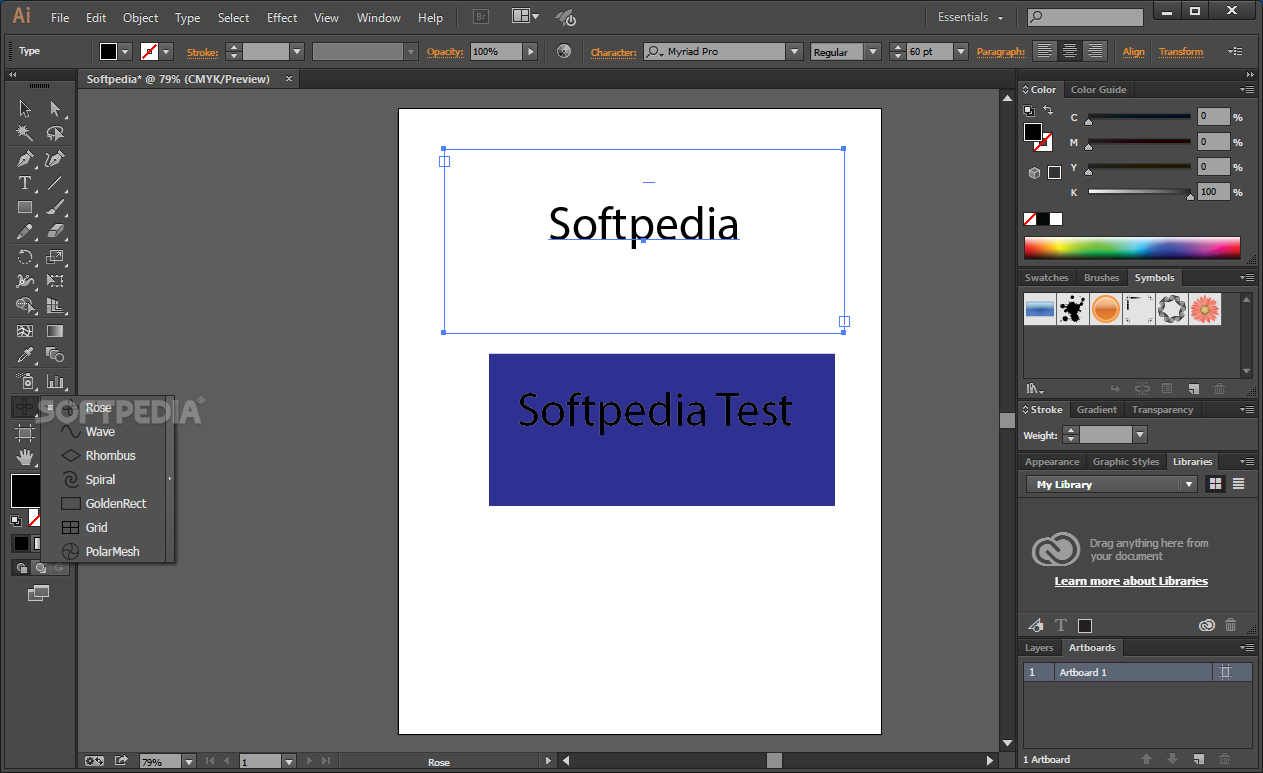Viewport: 1263px width, 773px height.
Task: Select the Rectangle tool
Action: [x=25, y=207]
